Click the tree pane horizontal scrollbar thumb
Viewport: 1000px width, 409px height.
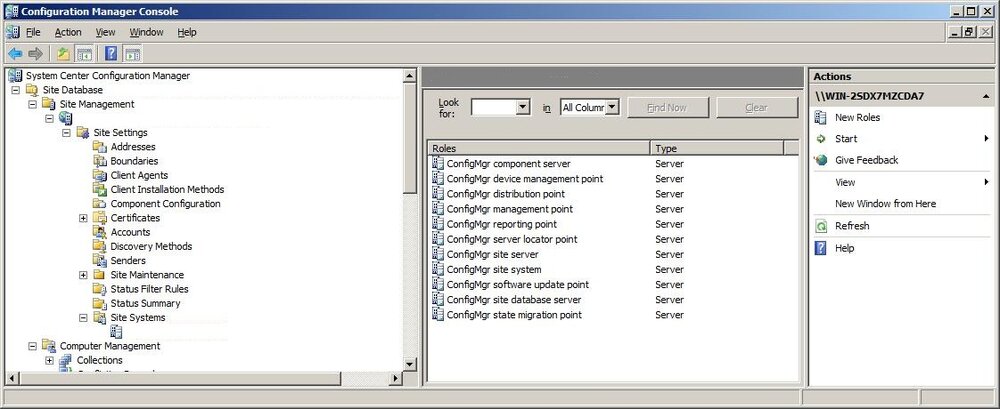[x=178, y=378]
